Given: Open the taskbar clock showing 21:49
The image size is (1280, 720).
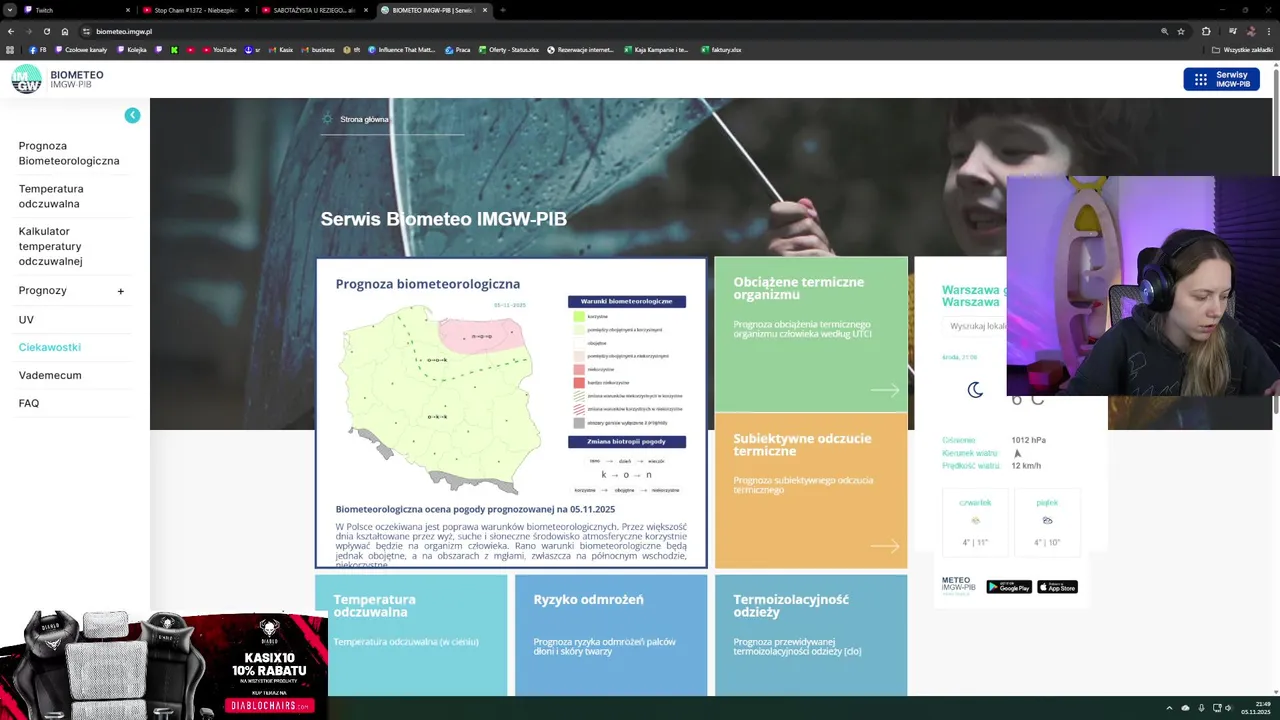Looking at the screenshot, I should point(1256,708).
